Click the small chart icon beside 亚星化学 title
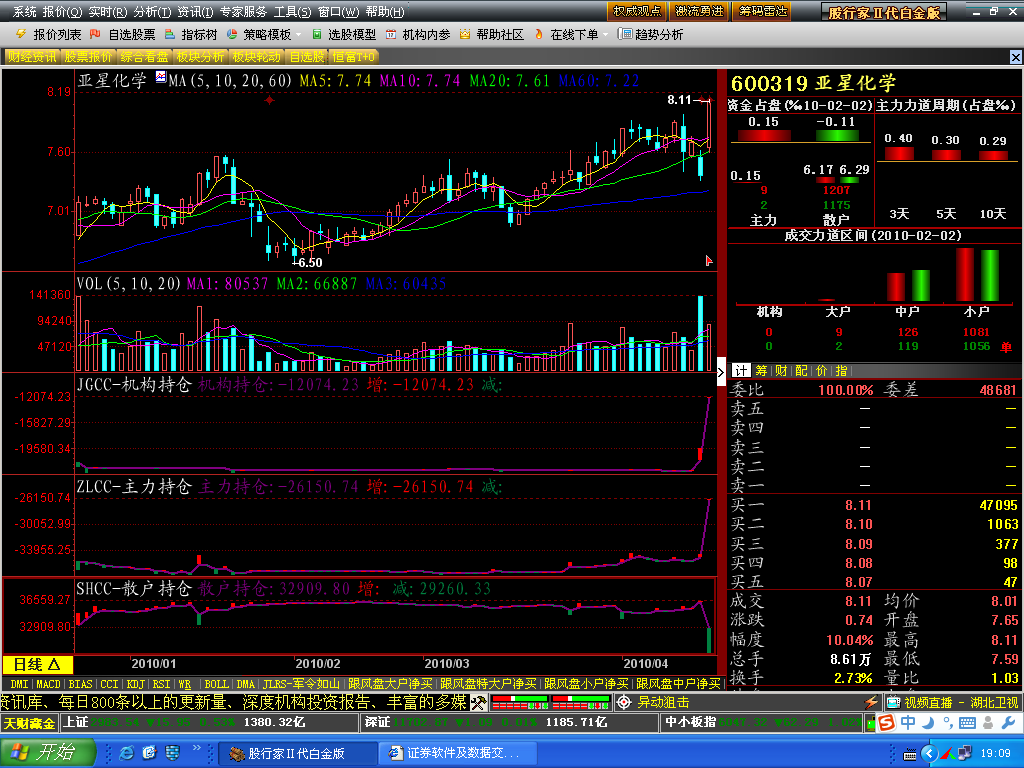 click(161, 78)
